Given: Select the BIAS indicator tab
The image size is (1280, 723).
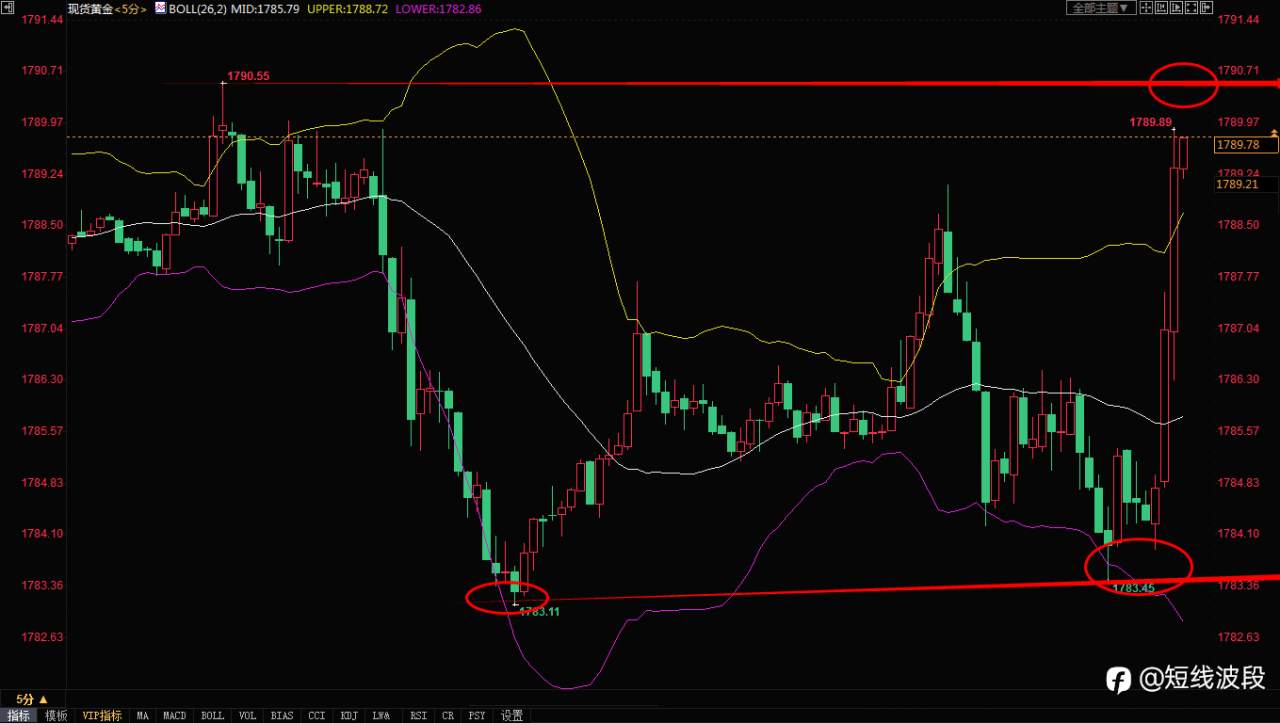Looking at the screenshot, I should [282, 715].
